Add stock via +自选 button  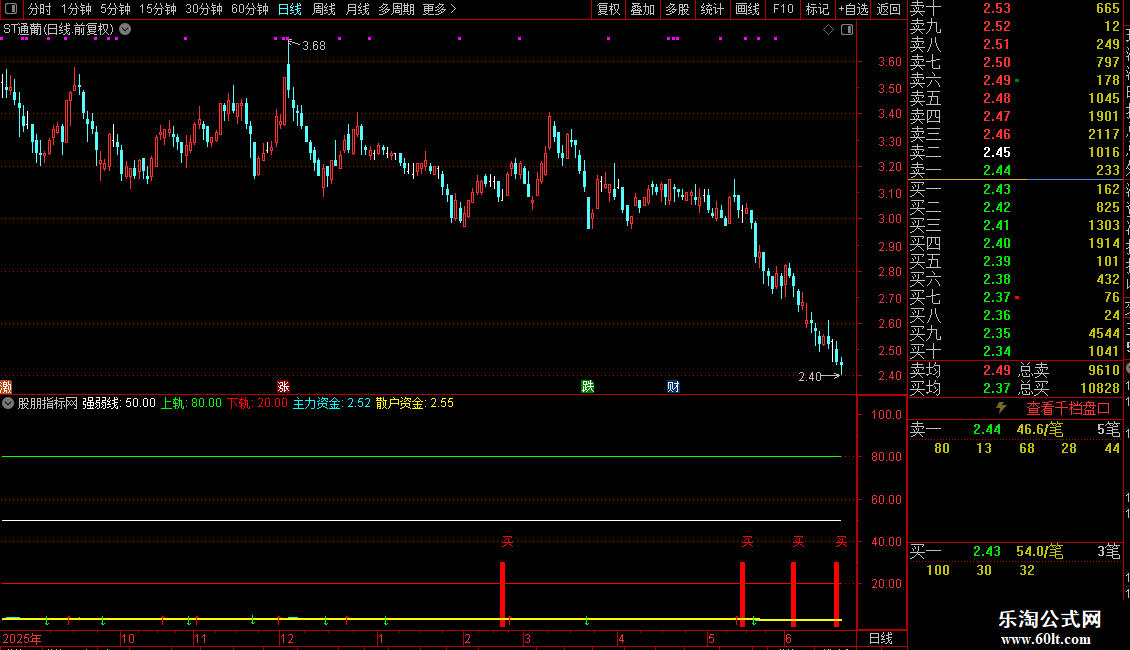853,9
